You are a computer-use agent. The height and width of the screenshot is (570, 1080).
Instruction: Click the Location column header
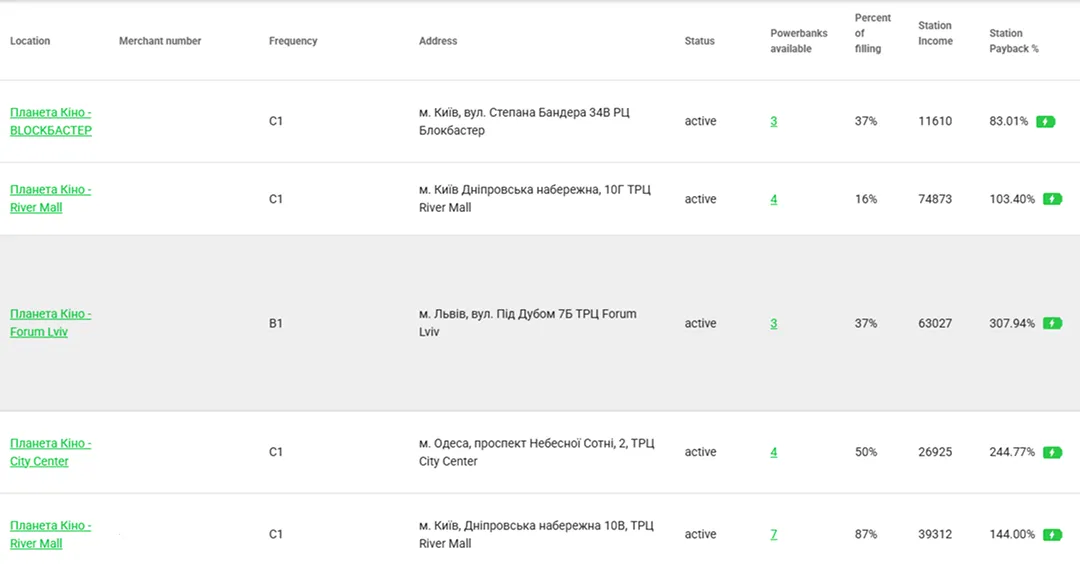coord(30,41)
